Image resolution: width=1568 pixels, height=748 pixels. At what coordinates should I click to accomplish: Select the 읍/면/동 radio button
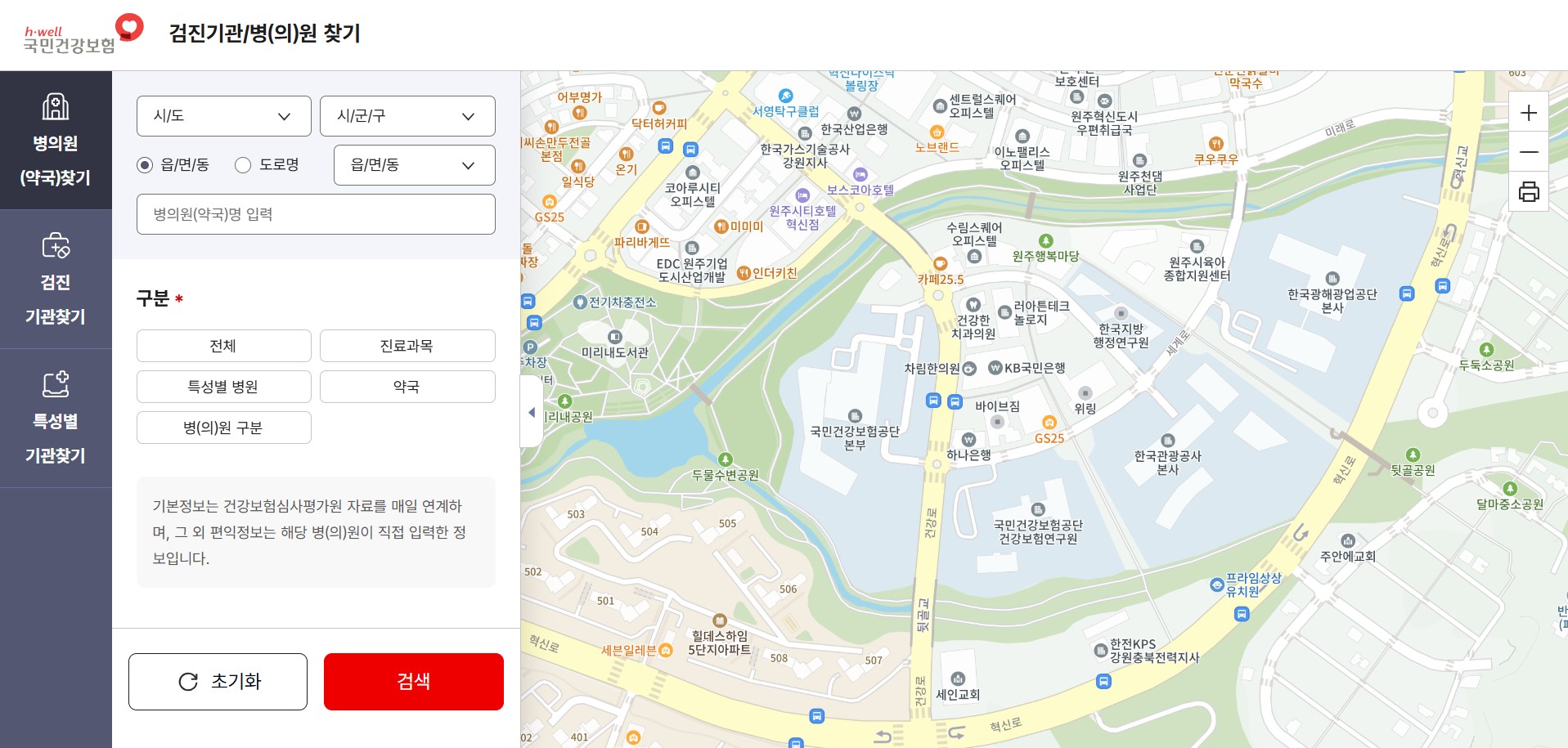[x=143, y=164]
